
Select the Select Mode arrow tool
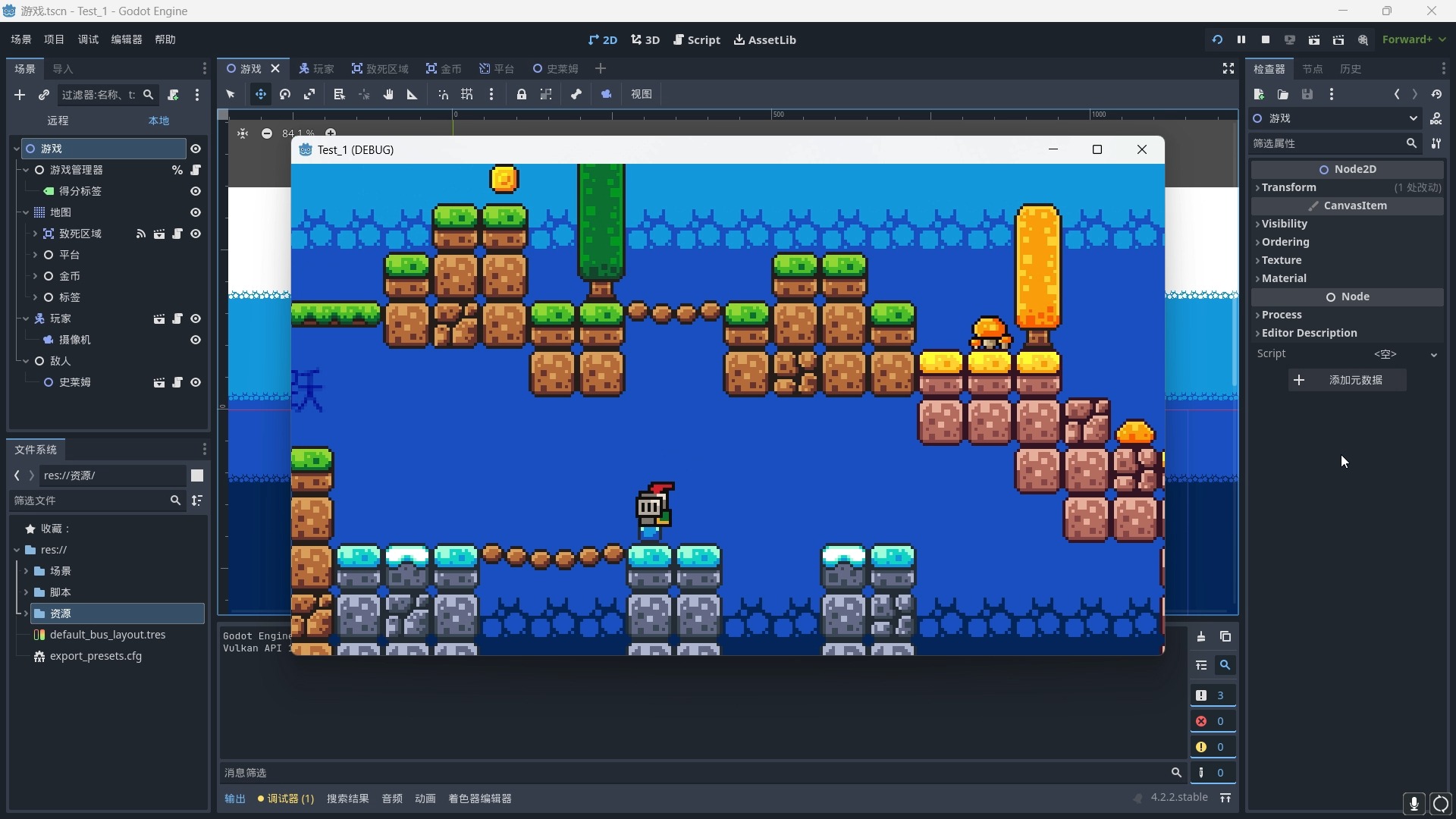click(231, 94)
